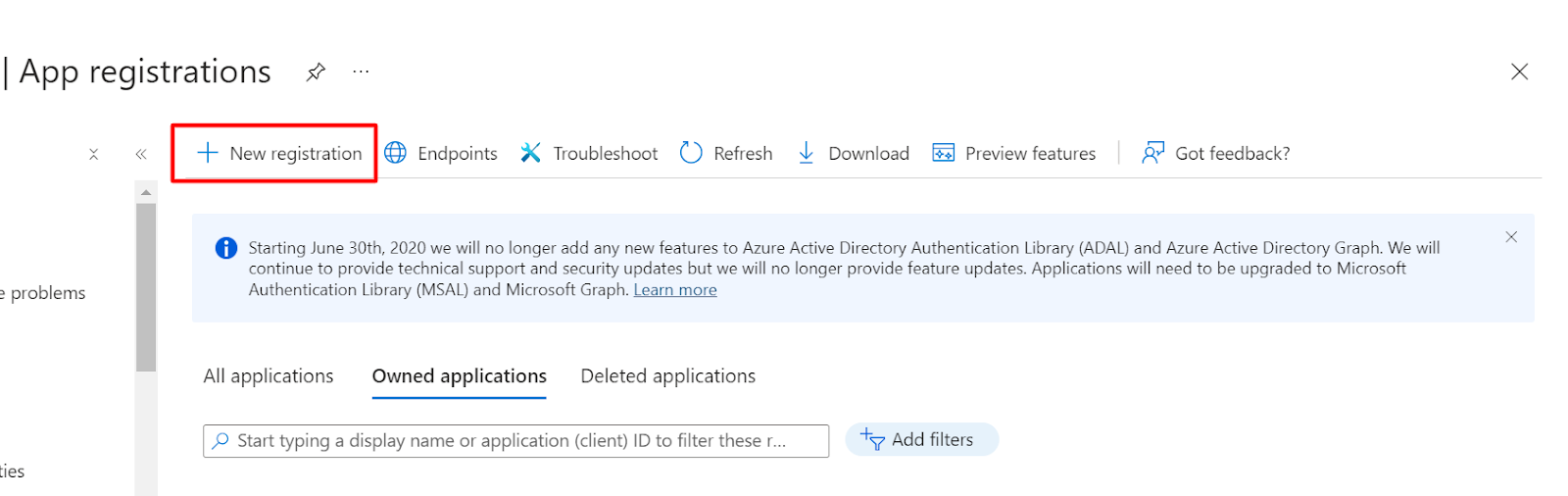Screen dimensions: 1568x496
Task: Open Preview features
Action: tap(1014, 153)
